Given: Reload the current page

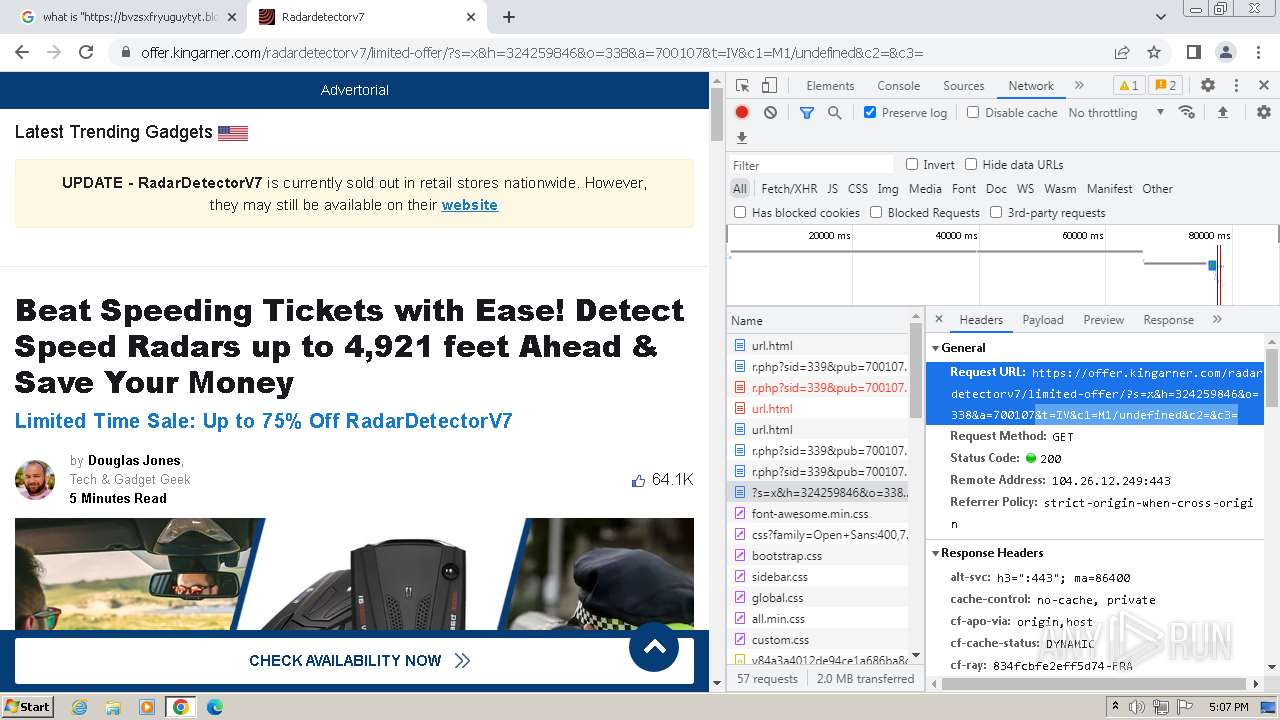Looking at the screenshot, I should click(86, 52).
